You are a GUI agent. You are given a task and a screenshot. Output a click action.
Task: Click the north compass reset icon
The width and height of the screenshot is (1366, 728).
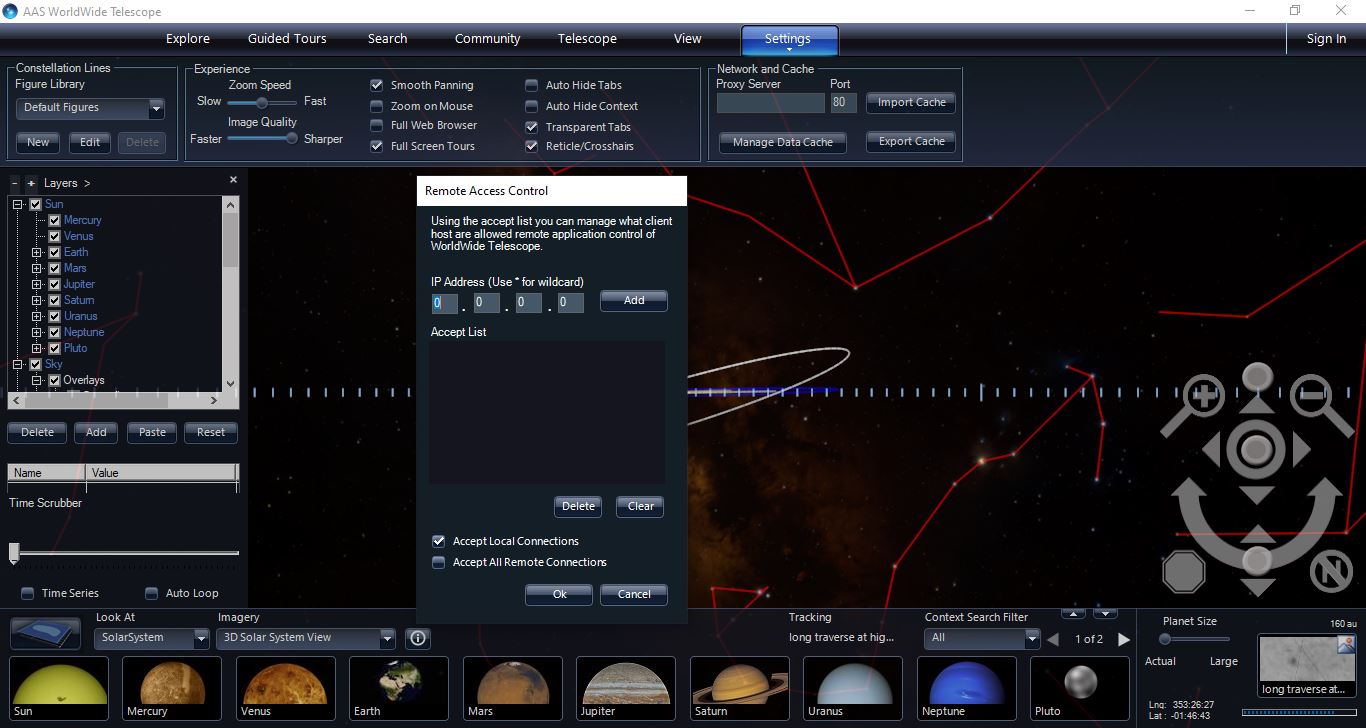1330,572
